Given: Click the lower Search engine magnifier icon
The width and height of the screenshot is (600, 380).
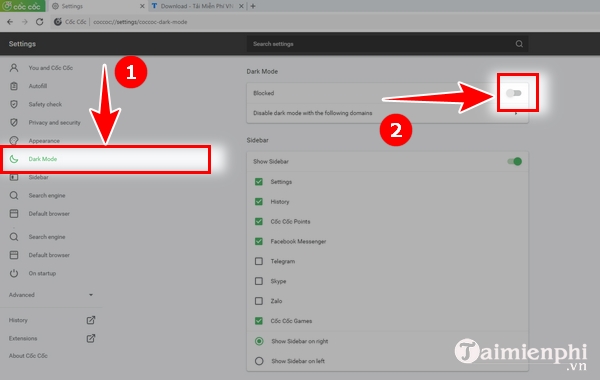Looking at the screenshot, I should 14,237.
